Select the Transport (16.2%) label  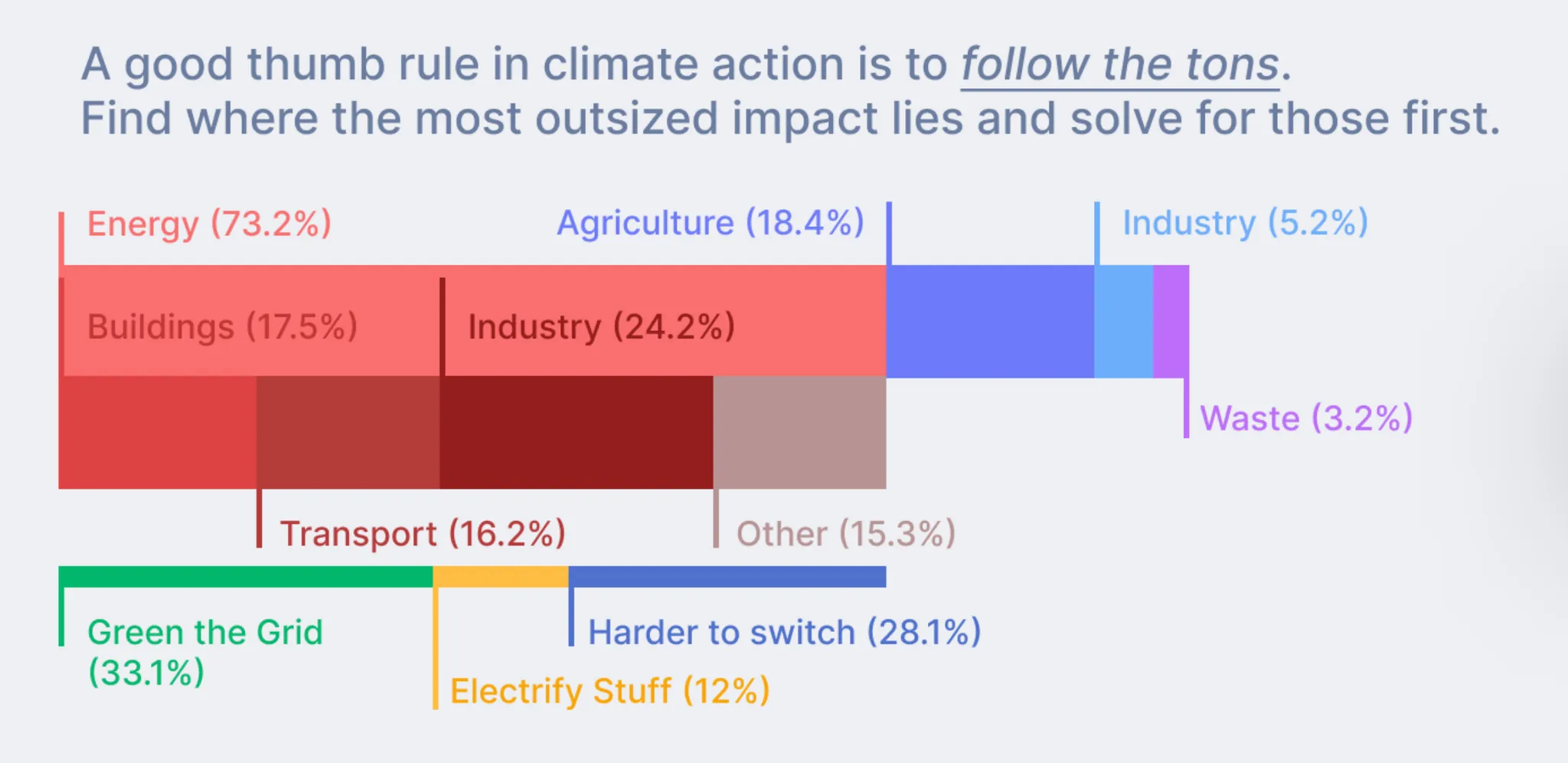pyautogui.click(x=423, y=534)
